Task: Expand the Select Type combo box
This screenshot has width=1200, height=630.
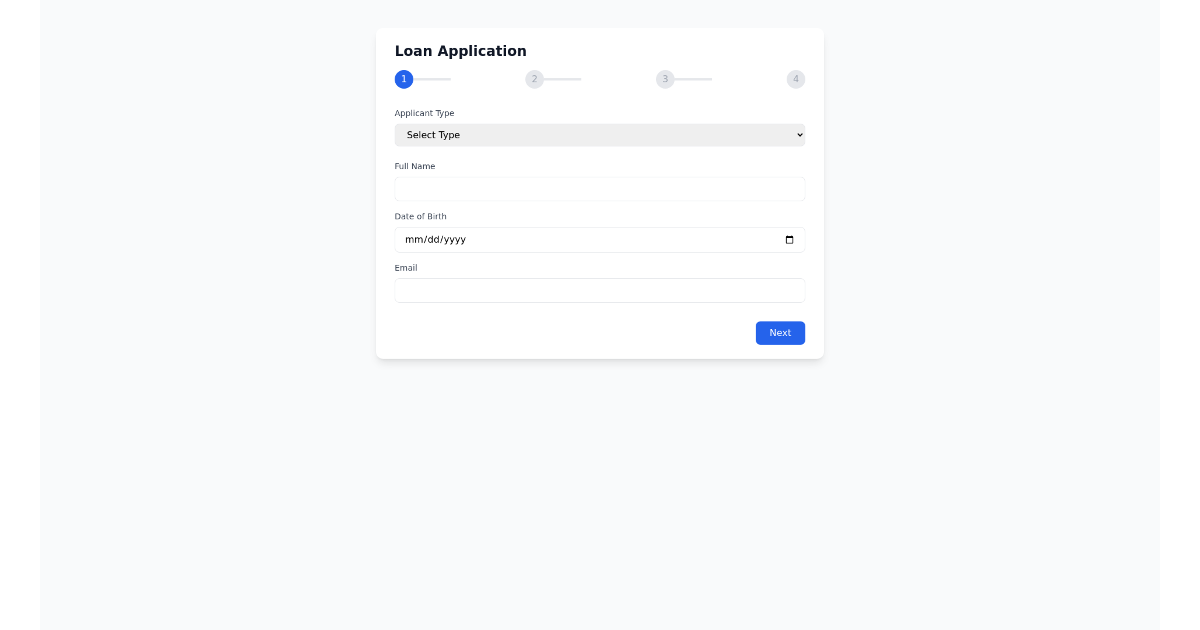Action: click(600, 135)
